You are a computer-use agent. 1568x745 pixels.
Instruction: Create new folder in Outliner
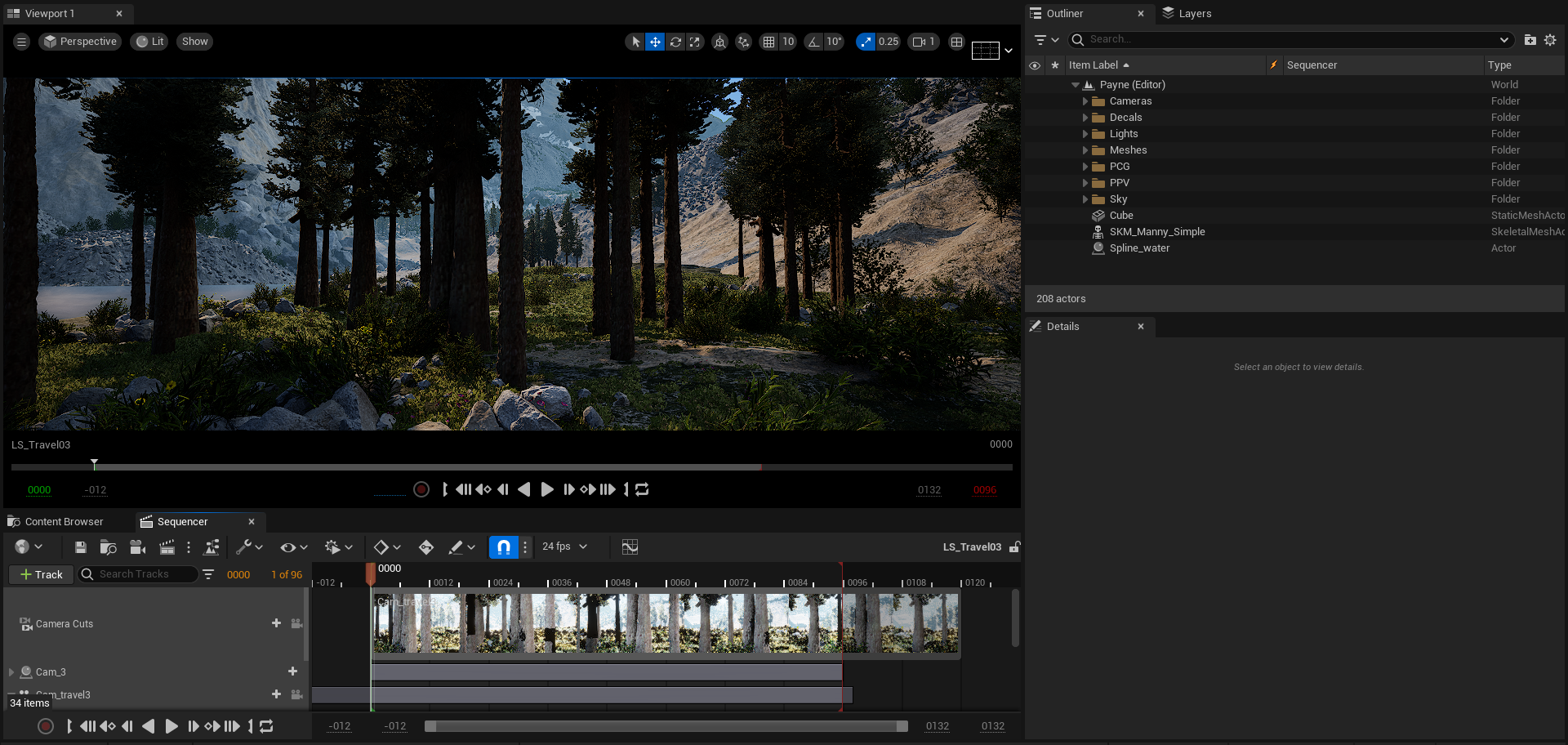[x=1530, y=39]
